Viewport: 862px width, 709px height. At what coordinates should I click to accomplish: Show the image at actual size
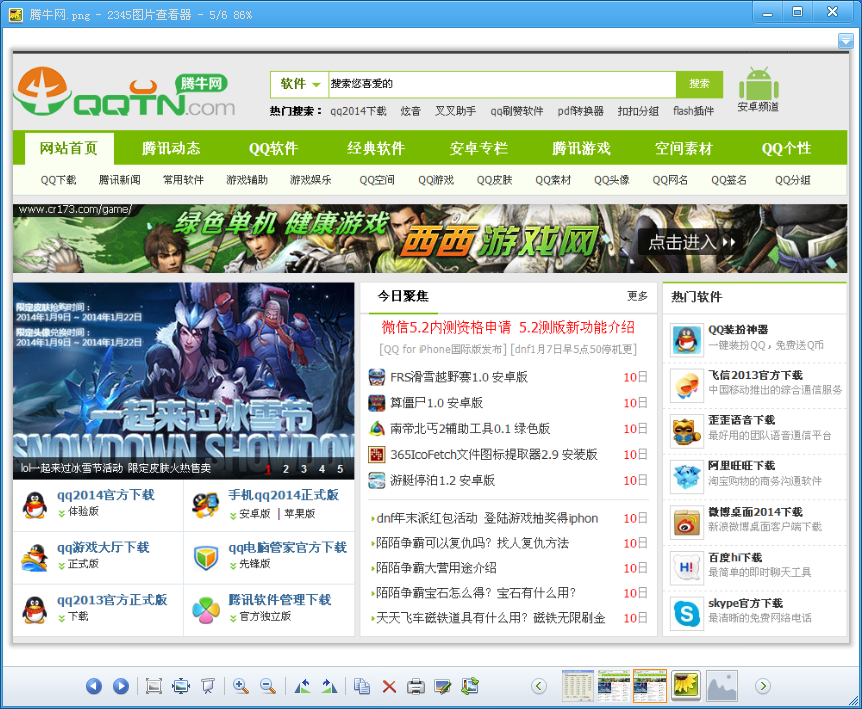tap(153, 686)
